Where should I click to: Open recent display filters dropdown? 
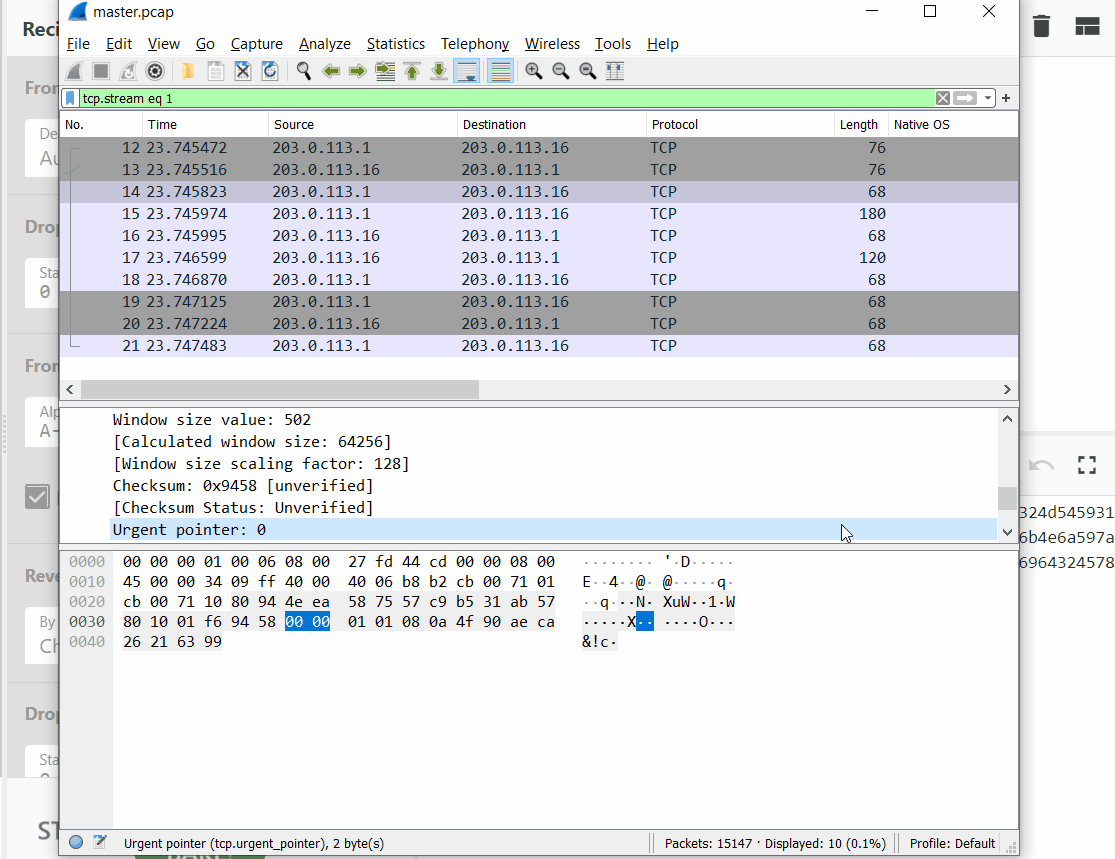(x=988, y=98)
